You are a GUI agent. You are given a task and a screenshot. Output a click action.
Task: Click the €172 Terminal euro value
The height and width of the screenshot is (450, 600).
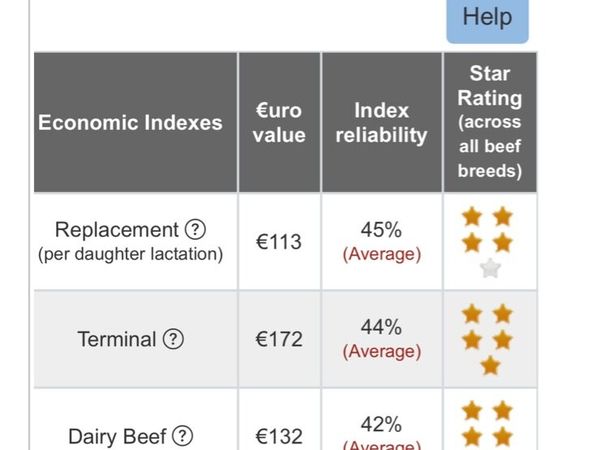pos(279,339)
